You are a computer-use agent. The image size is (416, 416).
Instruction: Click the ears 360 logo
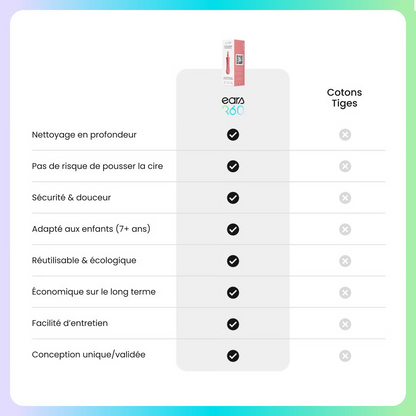(x=233, y=106)
